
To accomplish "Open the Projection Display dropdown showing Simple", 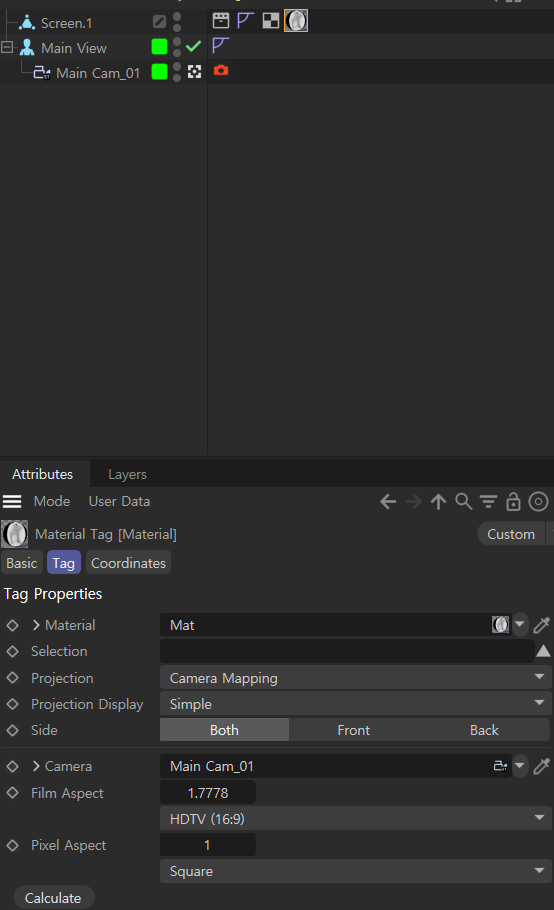I will [x=356, y=703].
